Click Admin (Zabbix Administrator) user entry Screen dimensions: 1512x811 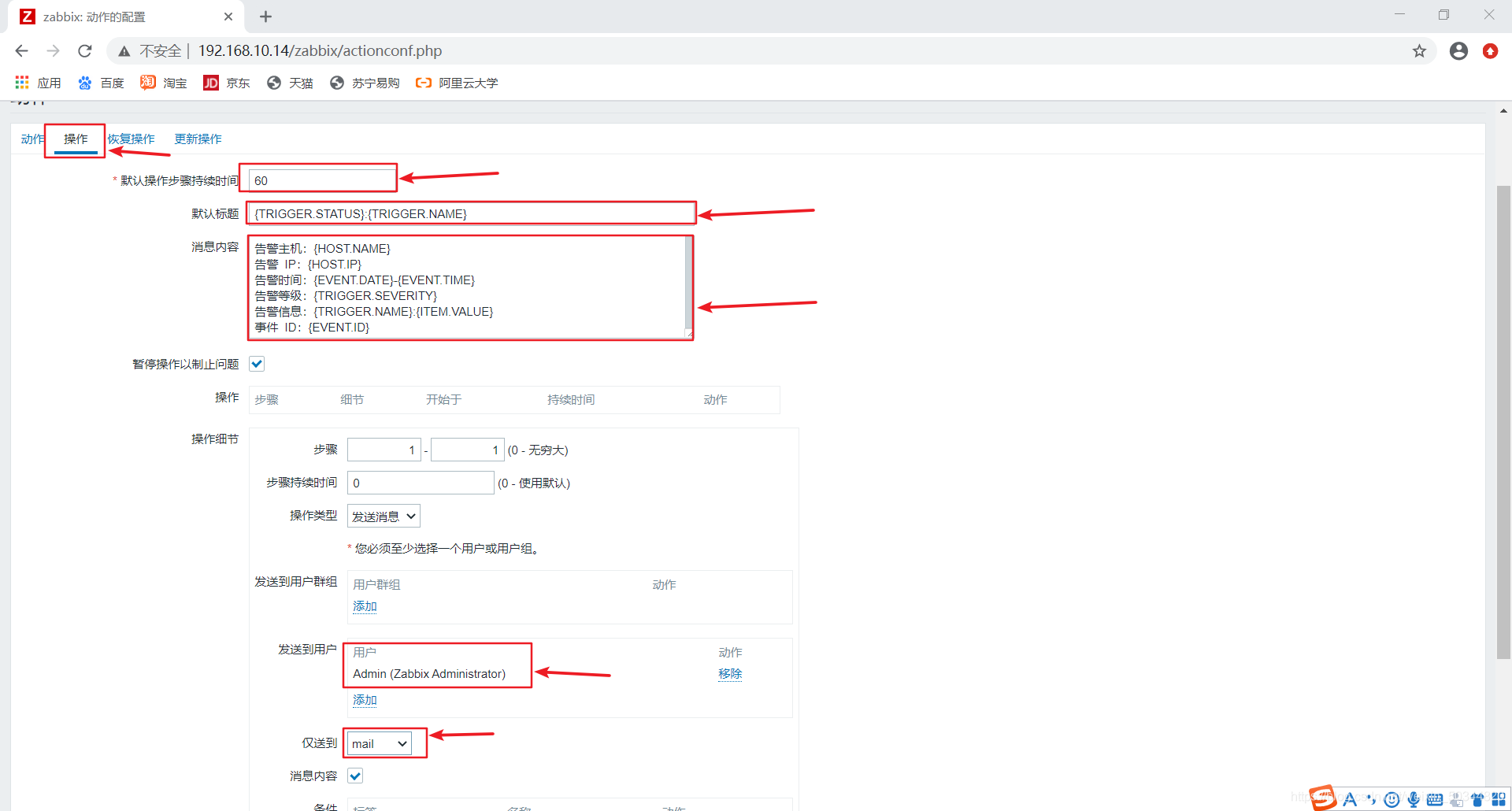point(429,674)
